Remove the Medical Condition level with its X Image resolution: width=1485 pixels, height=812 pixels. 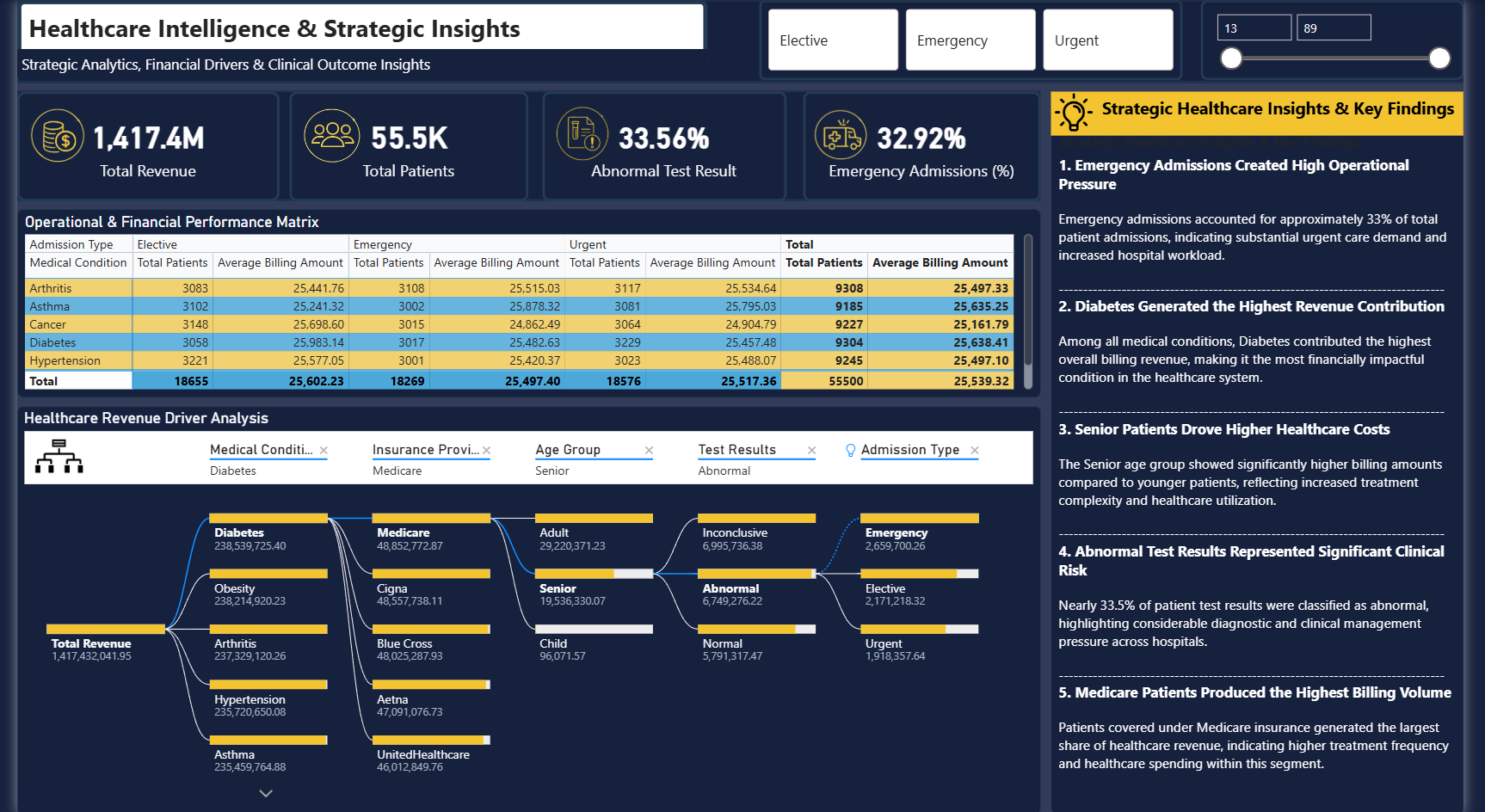(323, 450)
